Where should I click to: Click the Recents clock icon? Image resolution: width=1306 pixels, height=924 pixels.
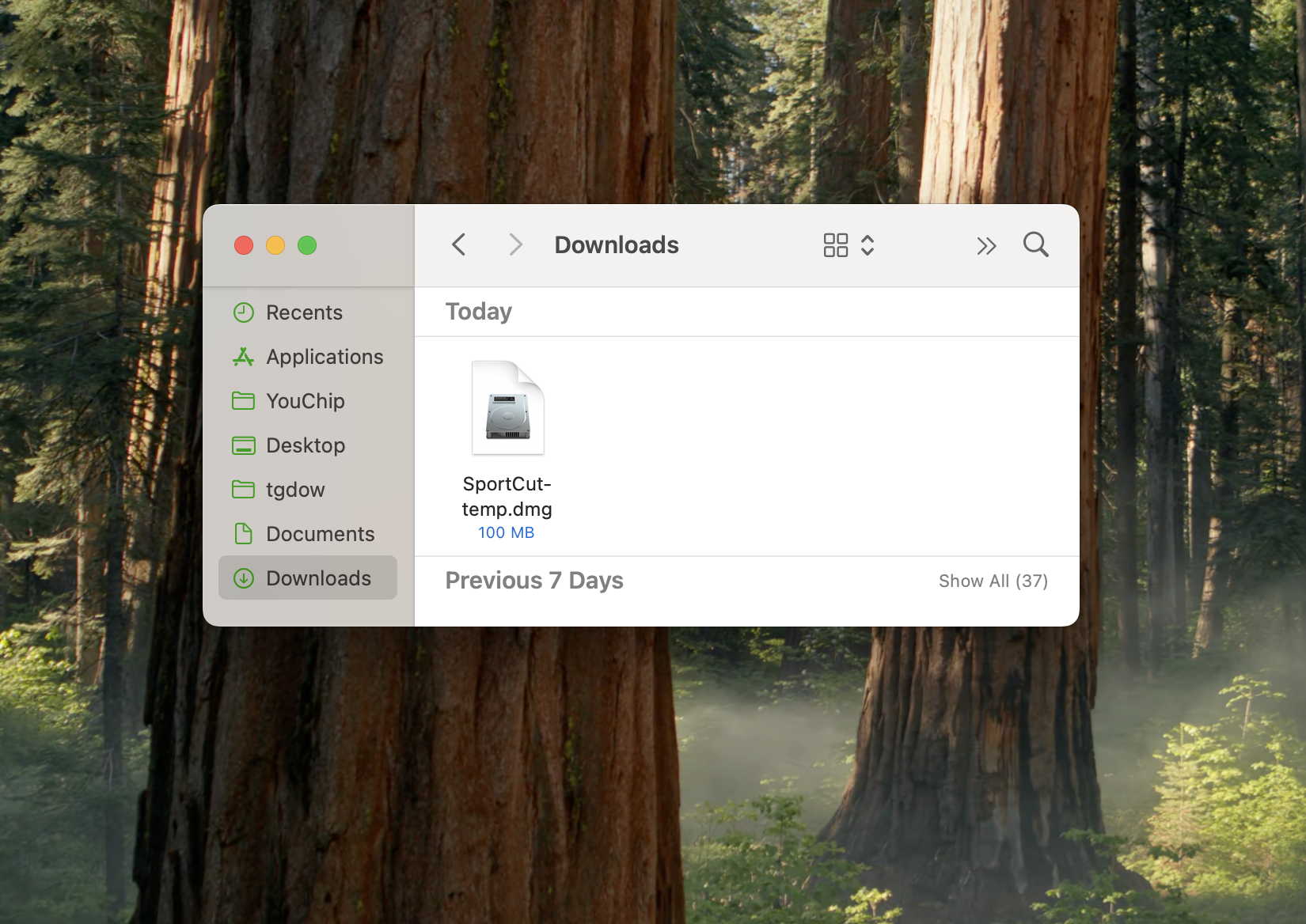coord(244,312)
